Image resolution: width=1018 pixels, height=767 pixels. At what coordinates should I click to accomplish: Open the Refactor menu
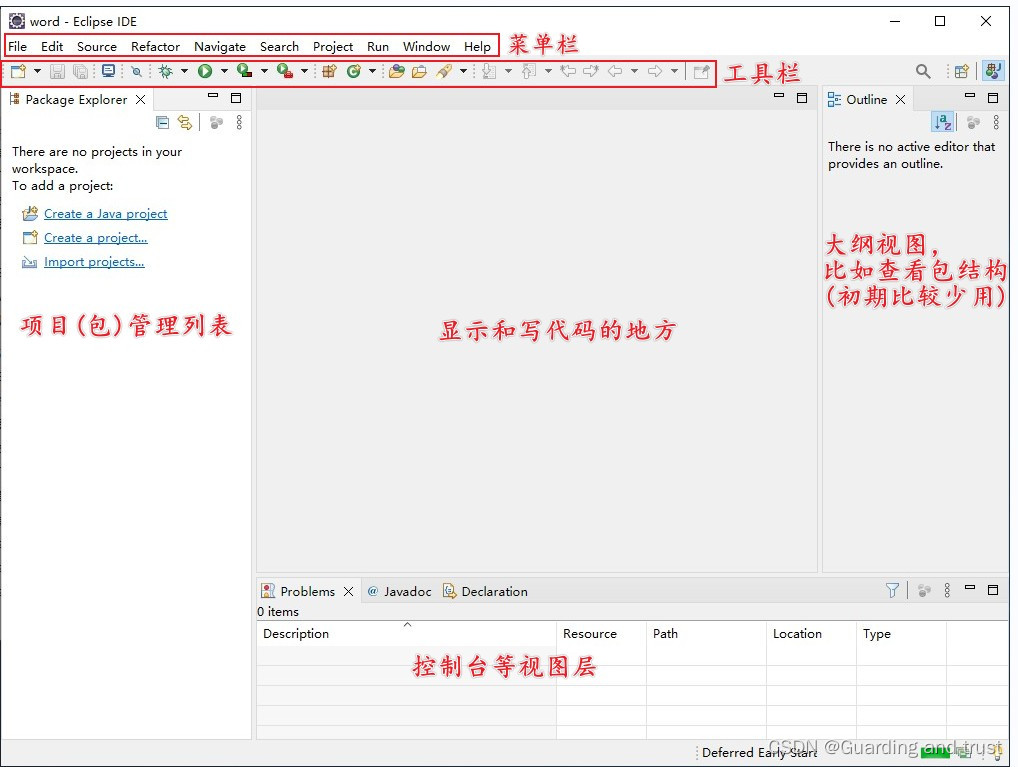155,47
